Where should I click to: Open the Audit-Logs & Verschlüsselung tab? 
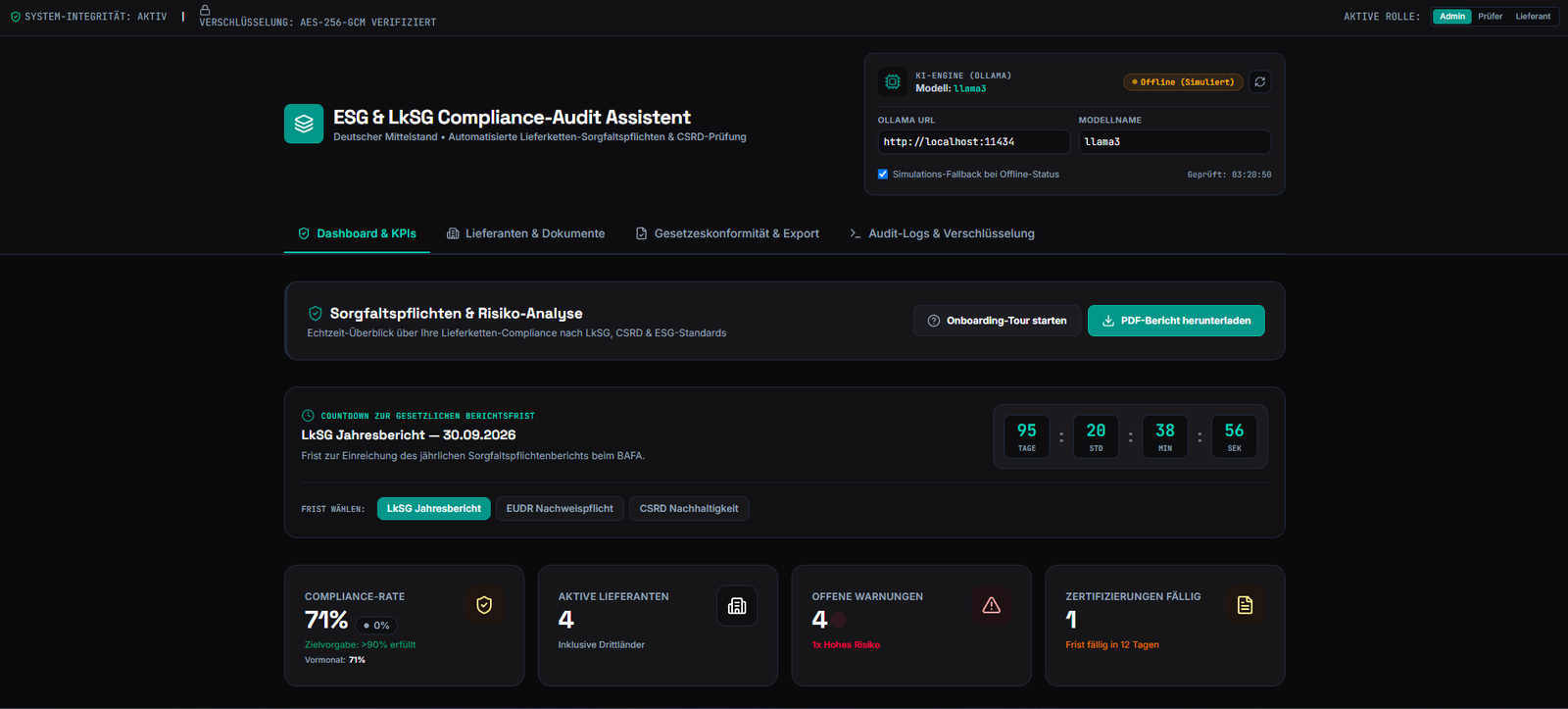[942, 233]
